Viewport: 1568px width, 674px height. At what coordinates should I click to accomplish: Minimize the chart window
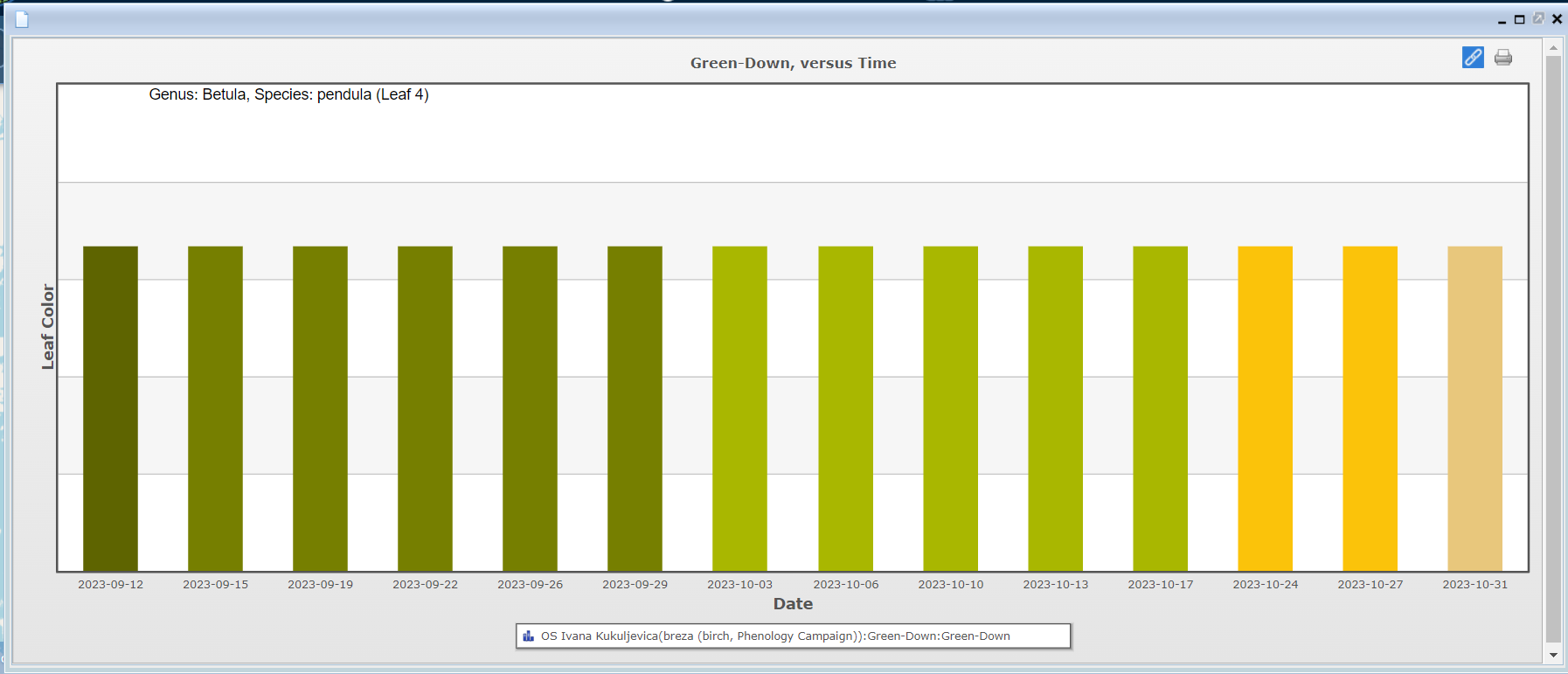[x=1502, y=19]
